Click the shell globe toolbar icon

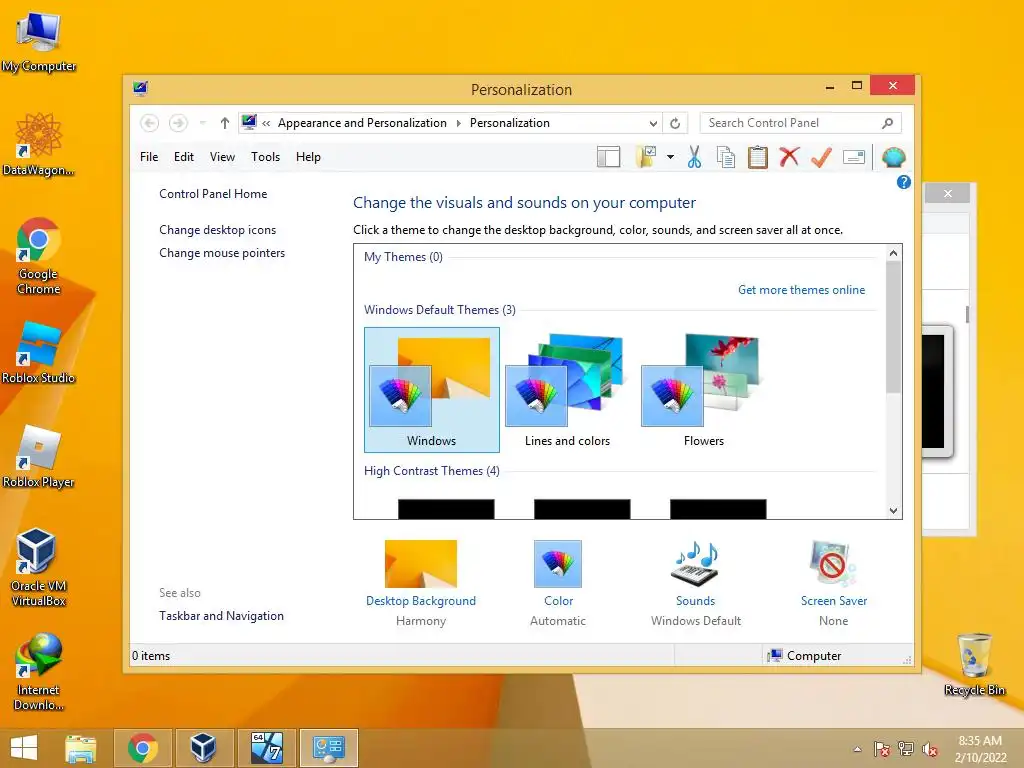[x=893, y=157]
